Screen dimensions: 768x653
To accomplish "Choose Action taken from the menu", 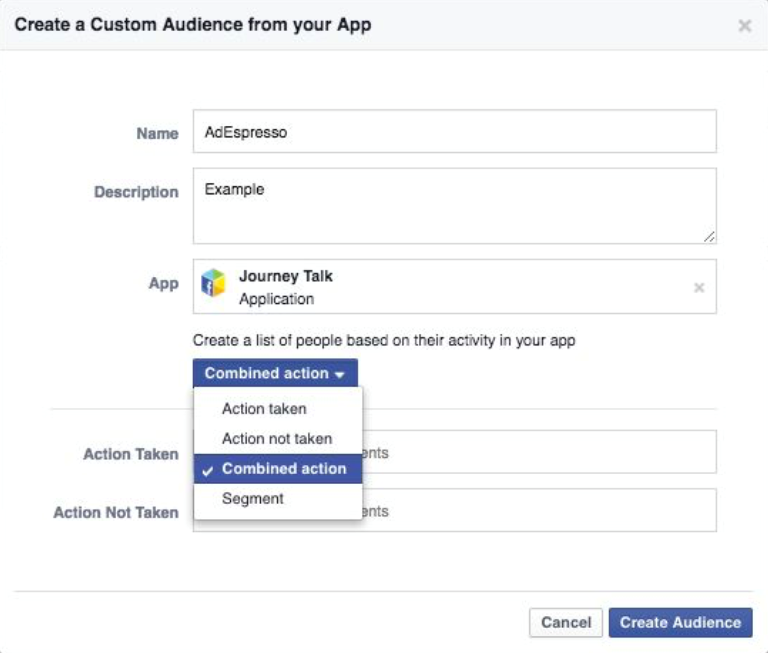I will point(264,408).
